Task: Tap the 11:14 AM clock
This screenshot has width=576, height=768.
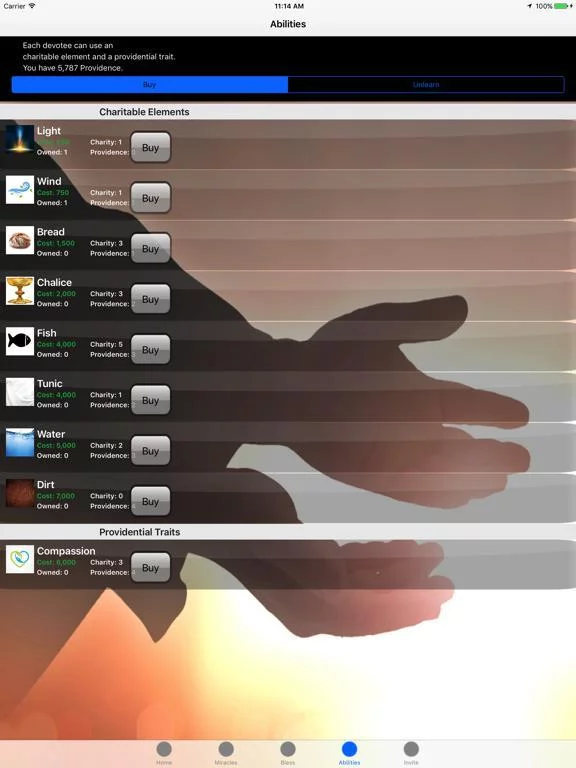Action: click(289, 6)
